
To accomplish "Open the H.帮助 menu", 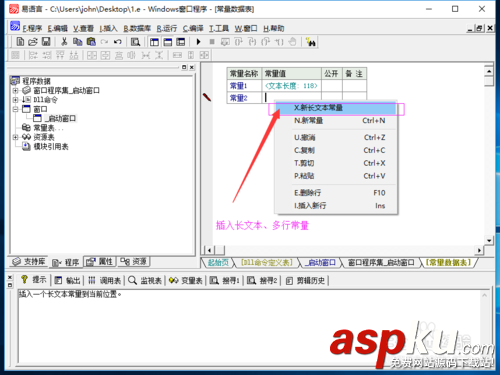I will coord(273,28).
